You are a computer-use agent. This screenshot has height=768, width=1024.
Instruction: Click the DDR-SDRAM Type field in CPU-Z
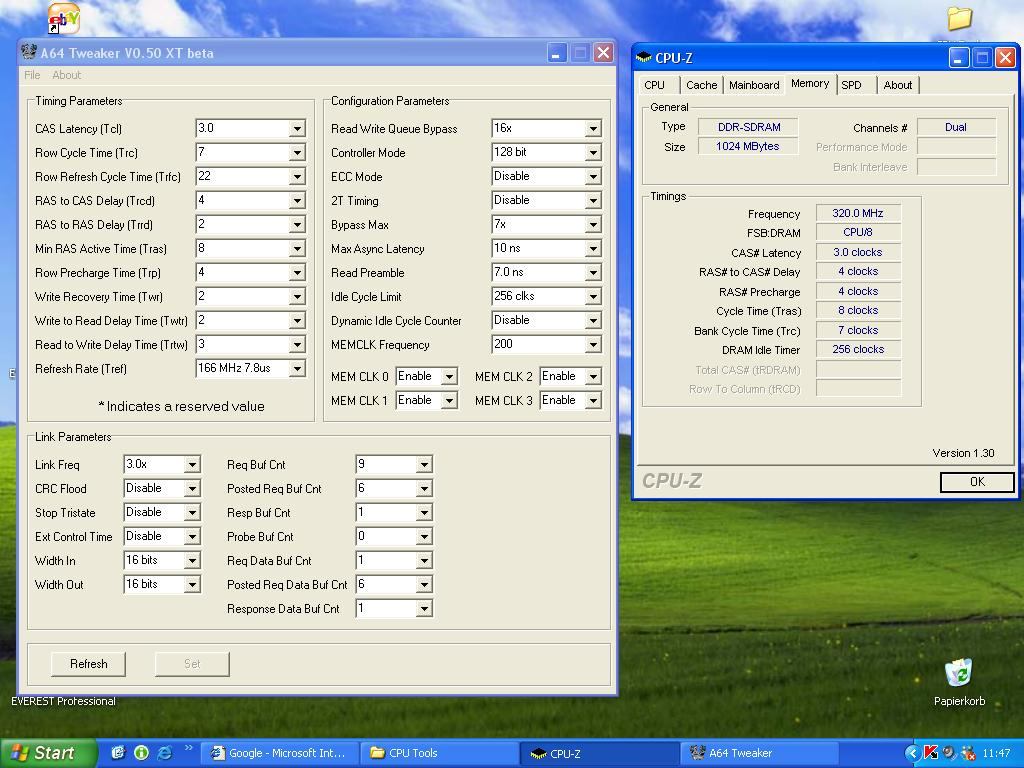(748, 127)
